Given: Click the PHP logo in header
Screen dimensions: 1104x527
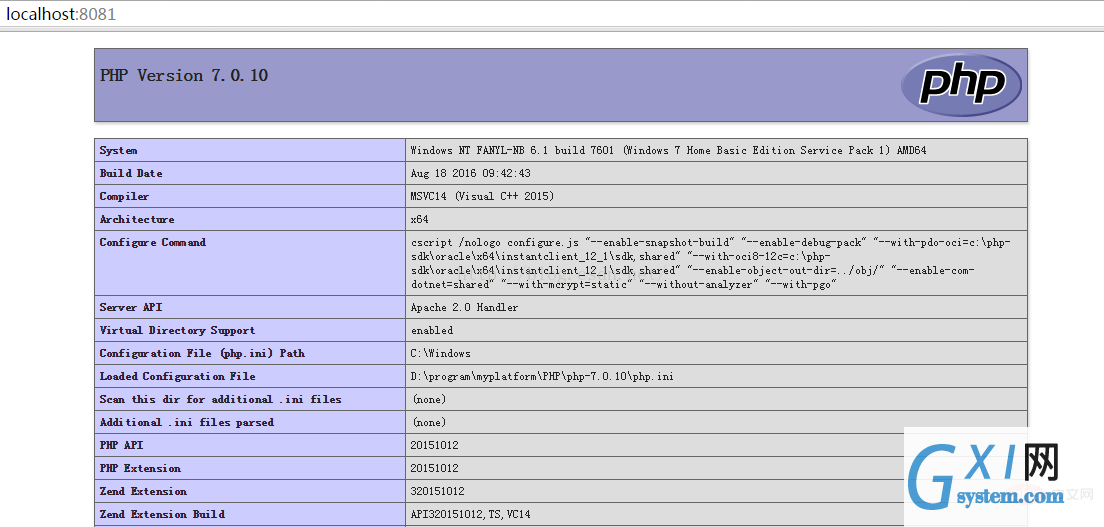Looking at the screenshot, I should click(961, 85).
